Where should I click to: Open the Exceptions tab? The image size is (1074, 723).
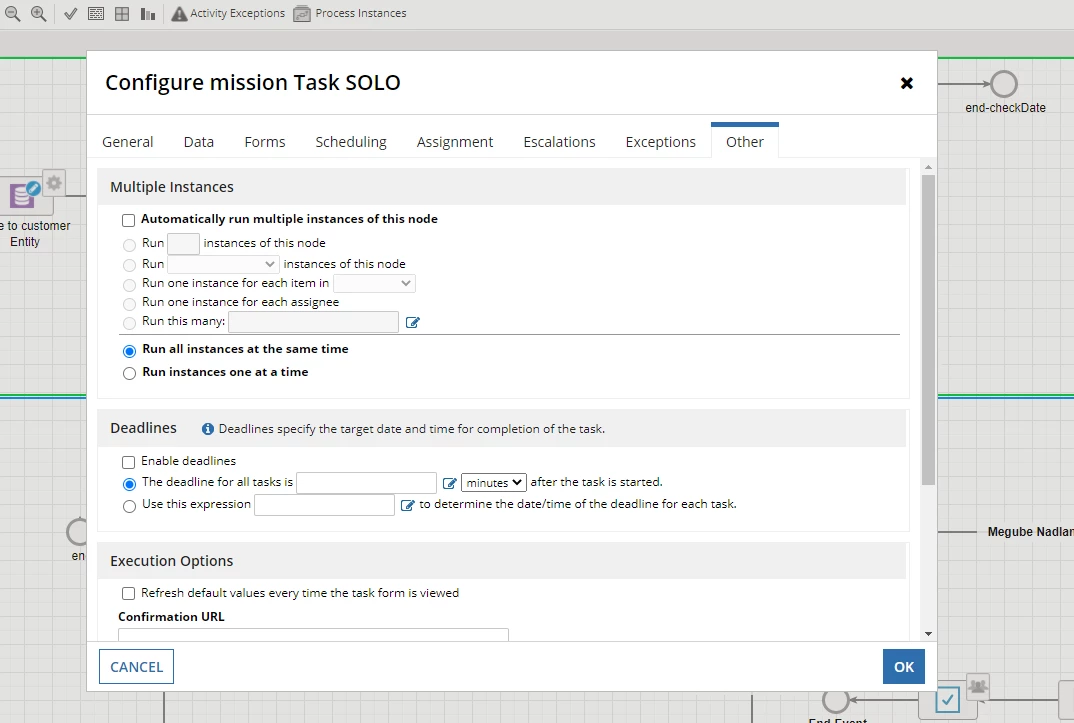click(x=660, y=142)
